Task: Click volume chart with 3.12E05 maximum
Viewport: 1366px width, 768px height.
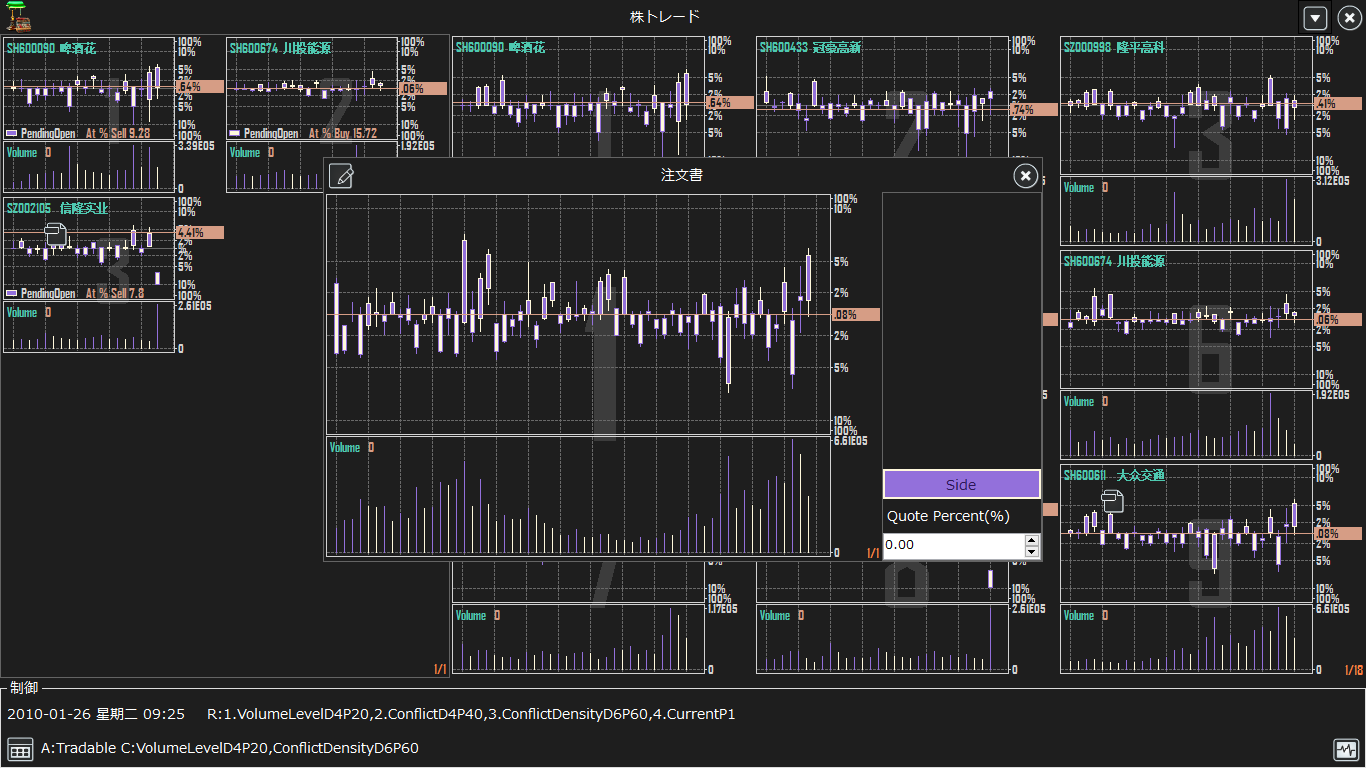Action: 1185,210
